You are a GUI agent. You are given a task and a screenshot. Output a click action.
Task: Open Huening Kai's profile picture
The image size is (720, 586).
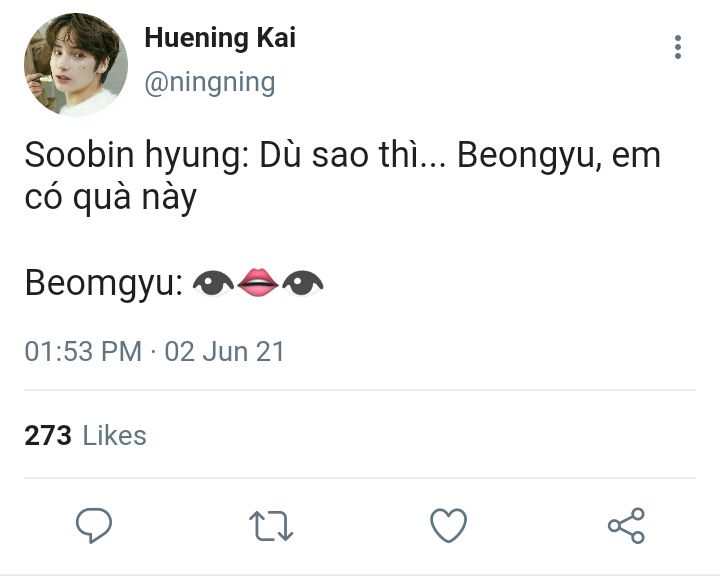tap(76, 64)
